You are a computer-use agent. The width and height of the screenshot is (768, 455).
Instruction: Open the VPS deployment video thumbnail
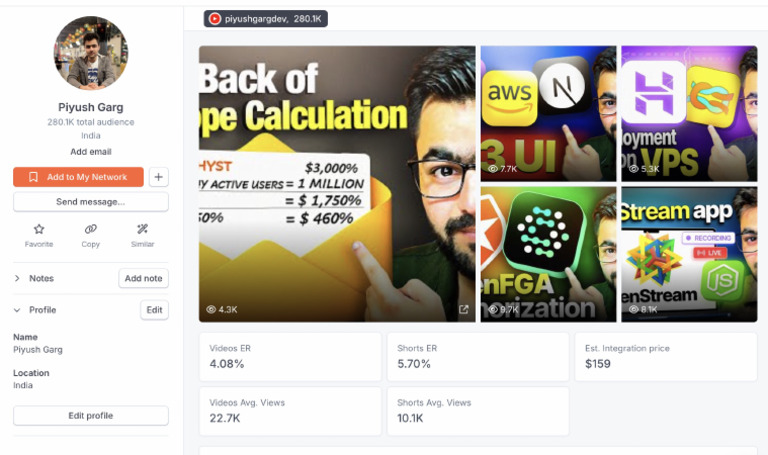689,114
